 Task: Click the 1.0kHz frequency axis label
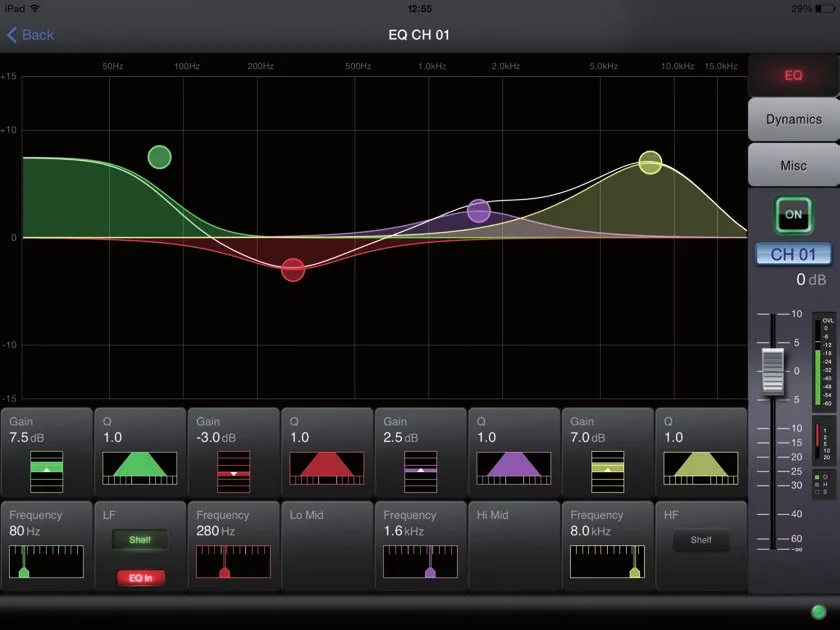432,66
